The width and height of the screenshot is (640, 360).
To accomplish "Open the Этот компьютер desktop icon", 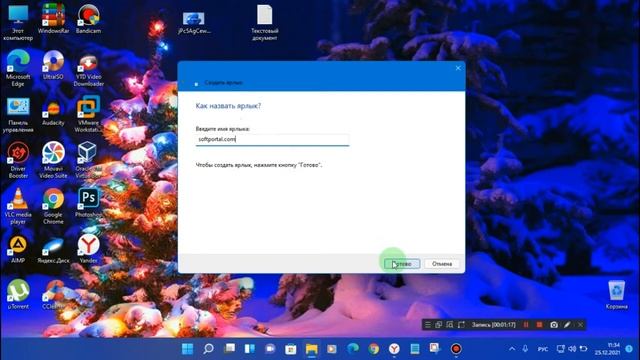I will [18, 22].
